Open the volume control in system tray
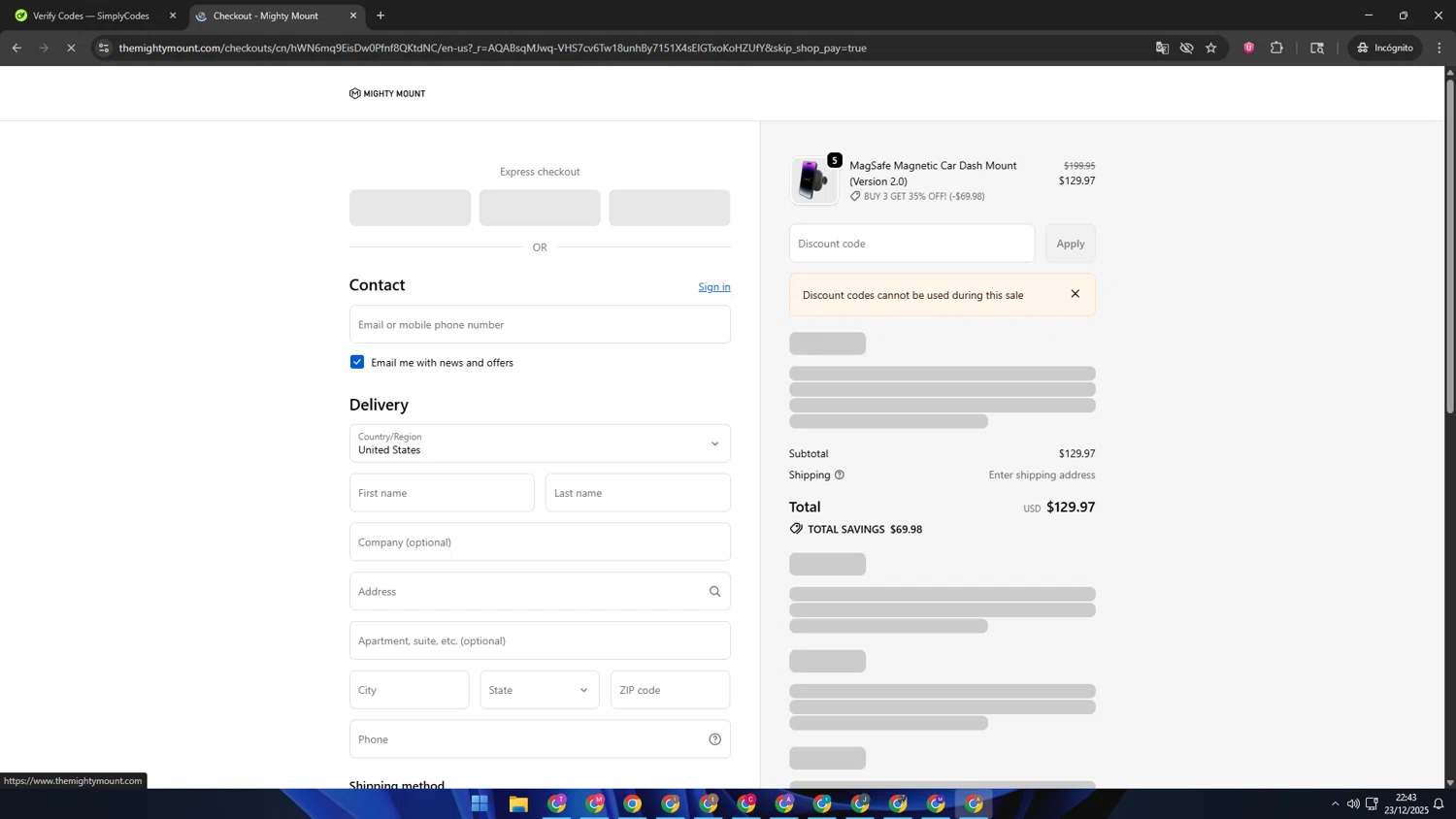 [1353, 803]
